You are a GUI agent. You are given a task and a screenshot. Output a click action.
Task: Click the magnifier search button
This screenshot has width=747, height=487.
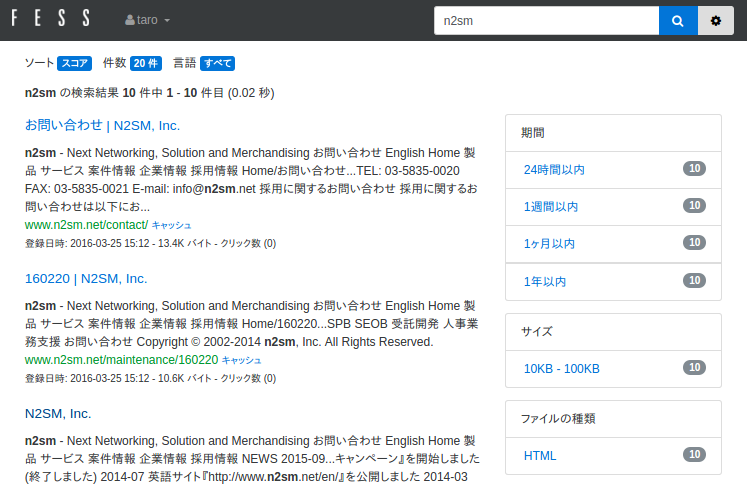point(678,20)
